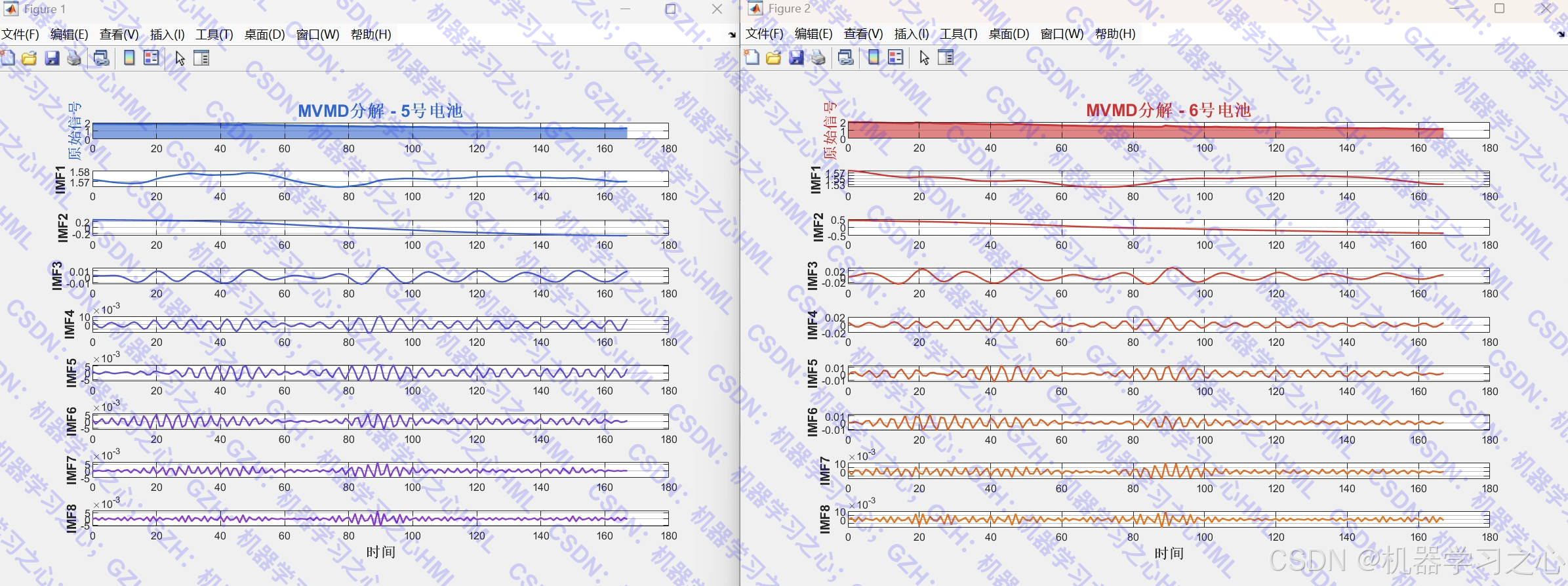Print Figure 1 with the printer icon
The image size is (1568, 586).
click(74, 58)
